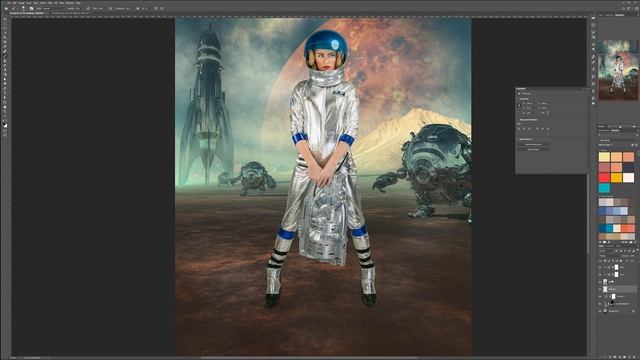
Task: Click align bottom edges in Properties panel
Action: [x=548, y=129]
